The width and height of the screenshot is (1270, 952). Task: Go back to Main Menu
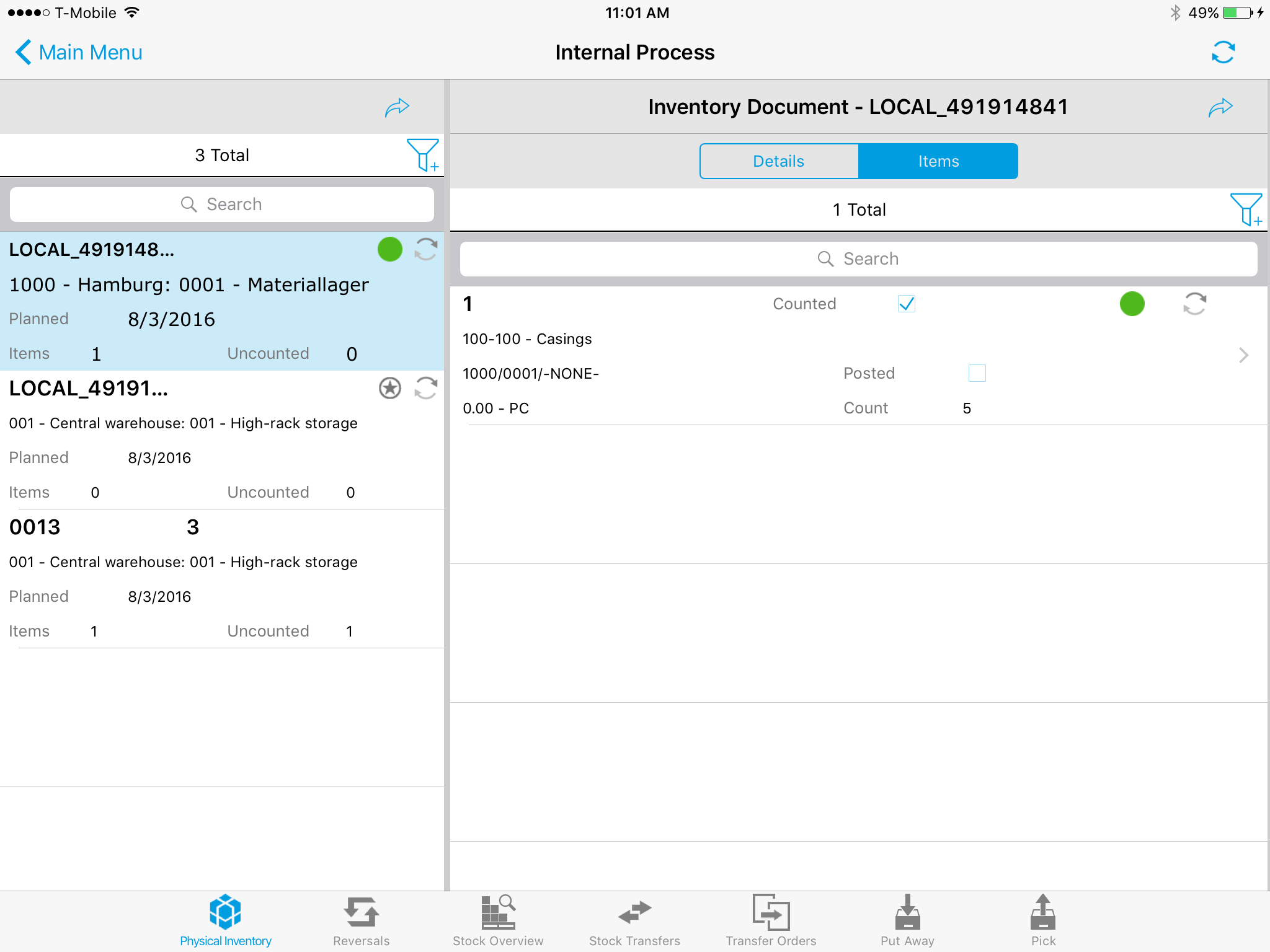(79, 53)
